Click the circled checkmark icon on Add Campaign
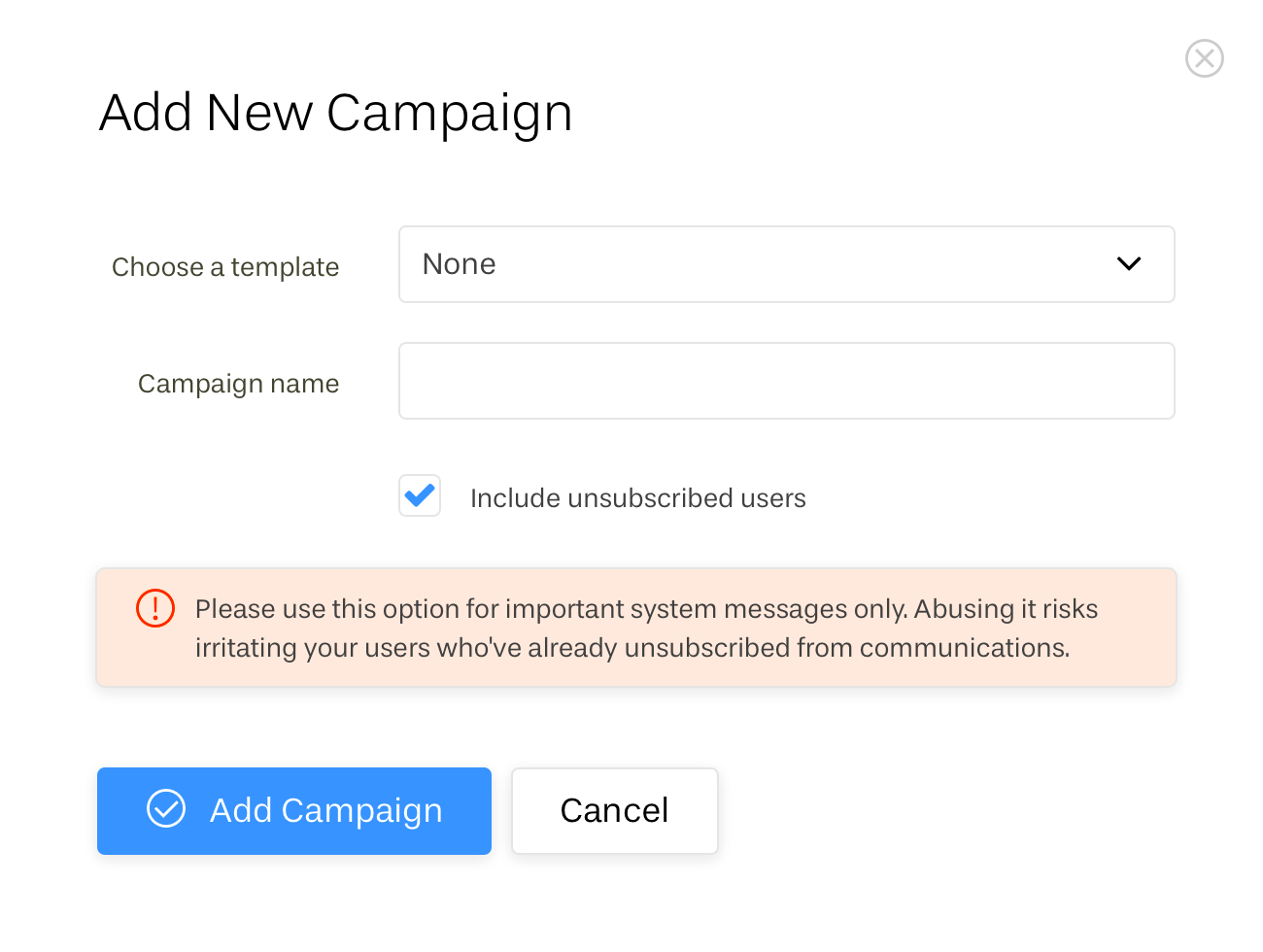1263x952 pixels. (x=166, y=808)
